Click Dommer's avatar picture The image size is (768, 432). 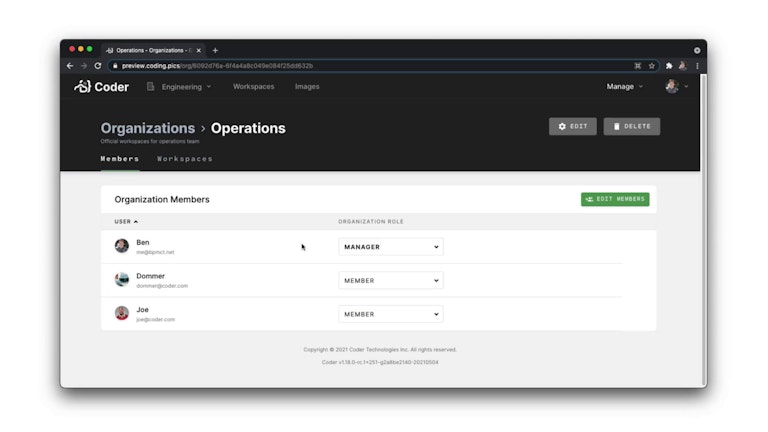click(122, 279)
